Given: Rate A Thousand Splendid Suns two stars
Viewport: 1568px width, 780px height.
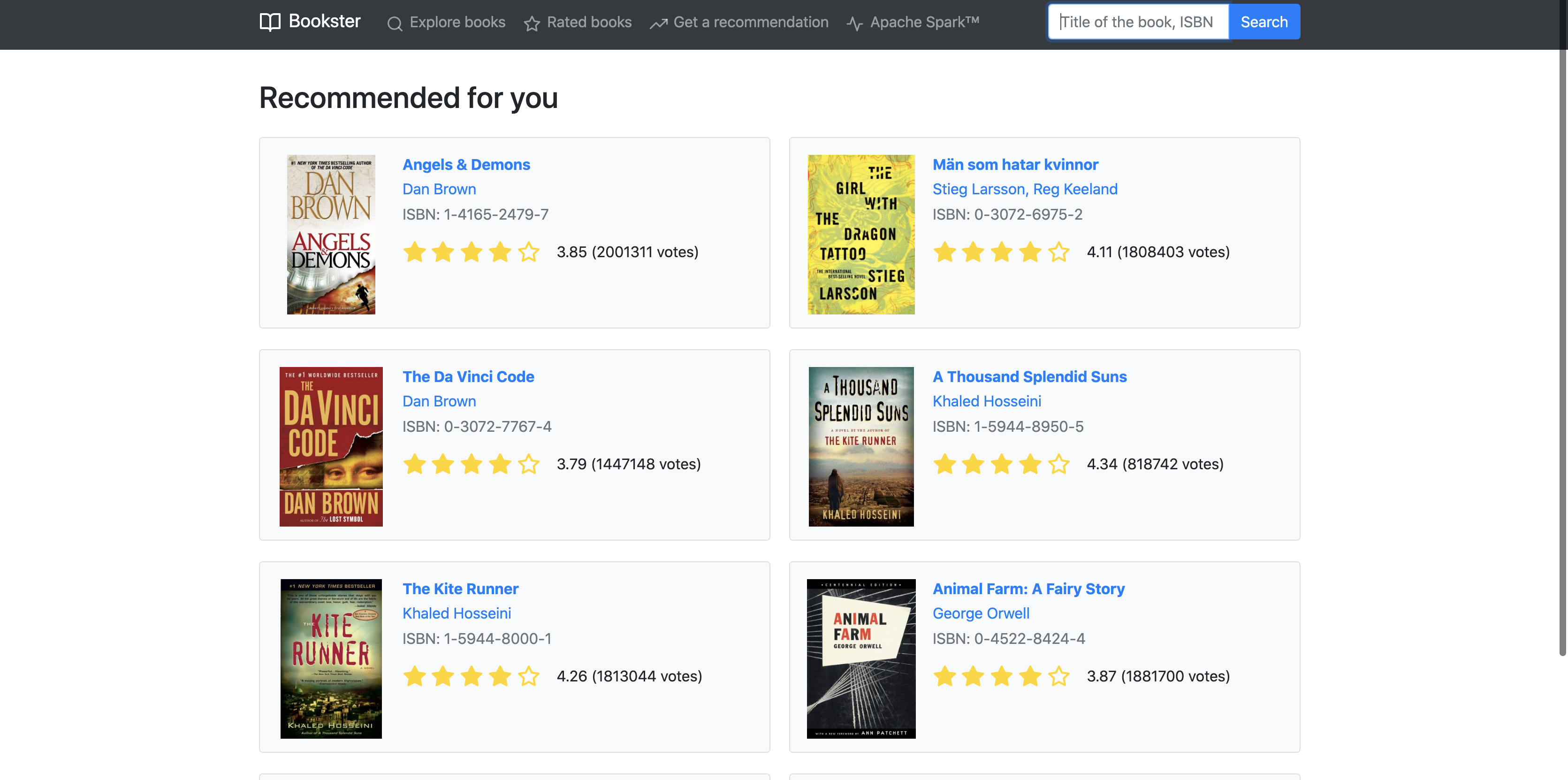Looking at the screenshot, I should point(973,464).
